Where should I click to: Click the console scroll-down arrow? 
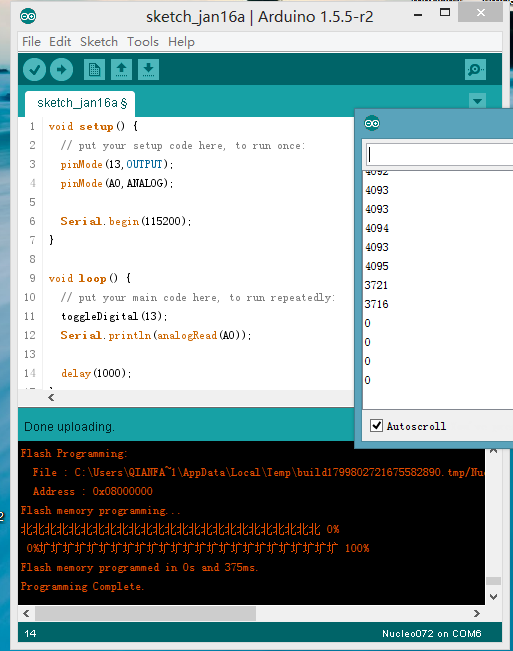coord(493,597)
